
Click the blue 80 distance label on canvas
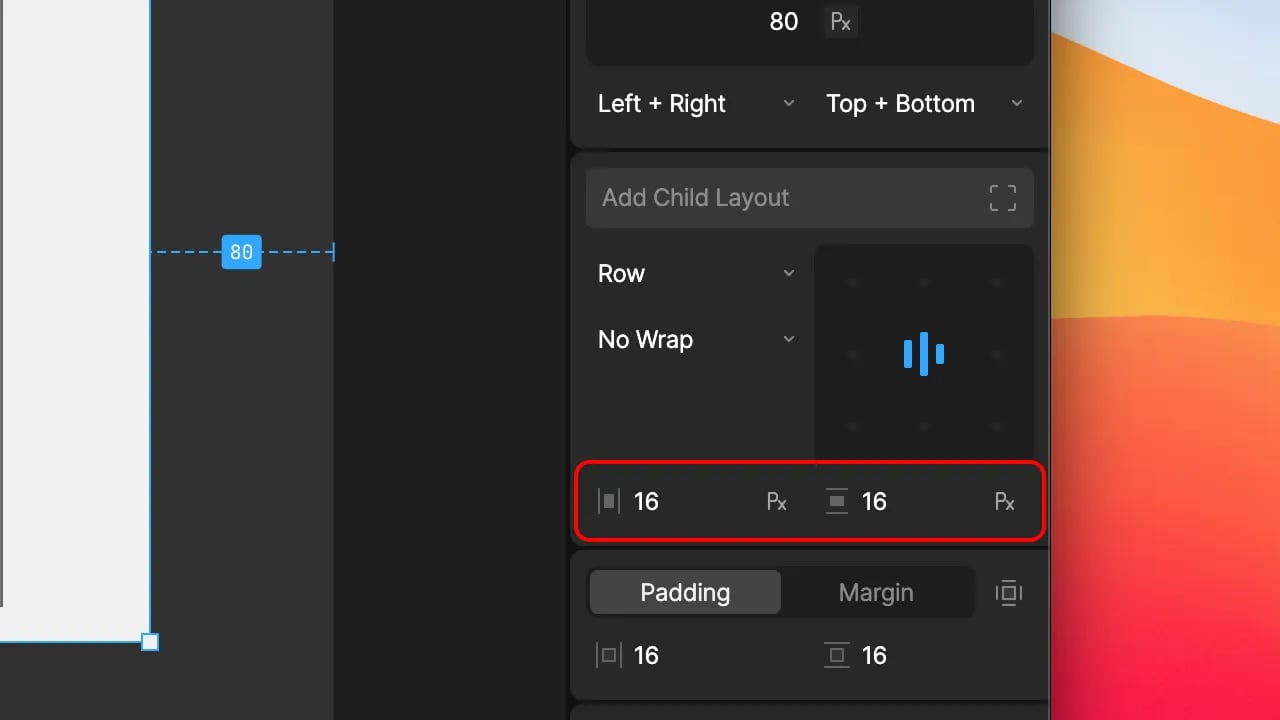(241, 252)
